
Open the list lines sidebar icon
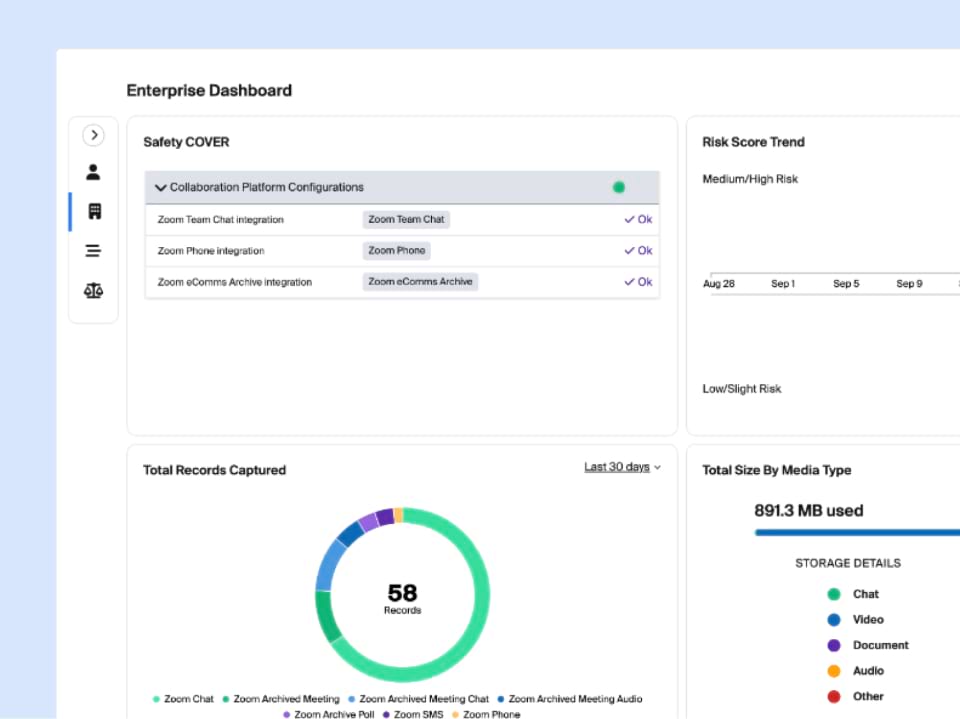pyautogui.click(x=93, y=251)
